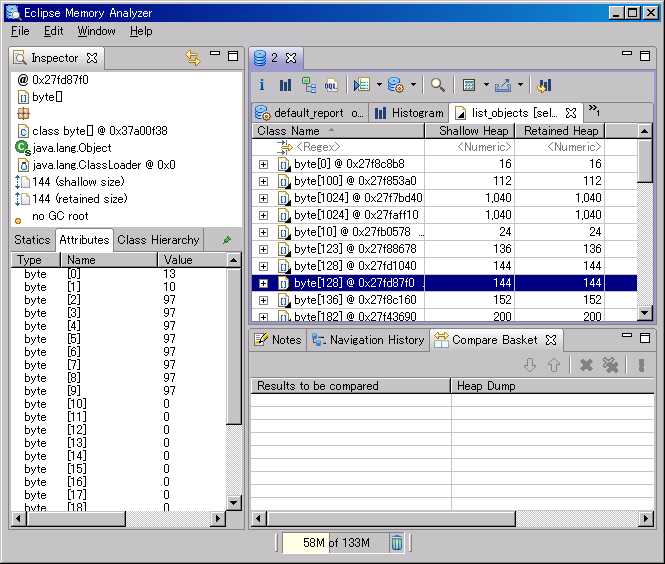Minimize the Inspector panel
The image size is (665, 564).
[x=215, y=54]
